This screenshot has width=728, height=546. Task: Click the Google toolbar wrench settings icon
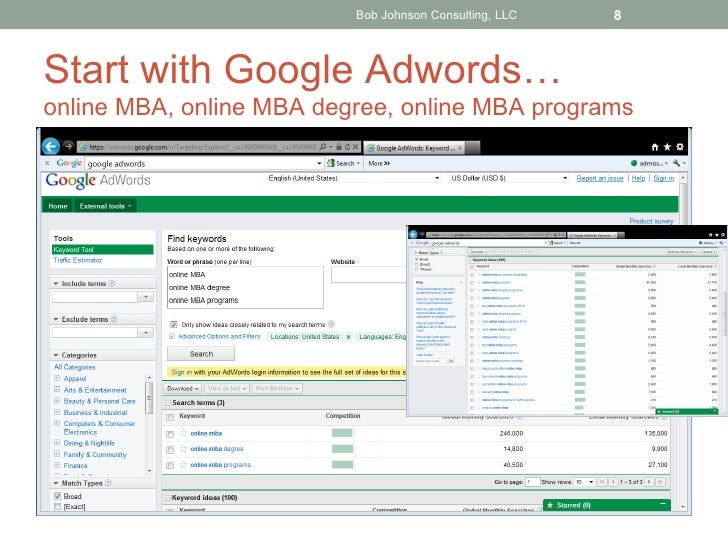pyautogui.click(x=676, y=163)
